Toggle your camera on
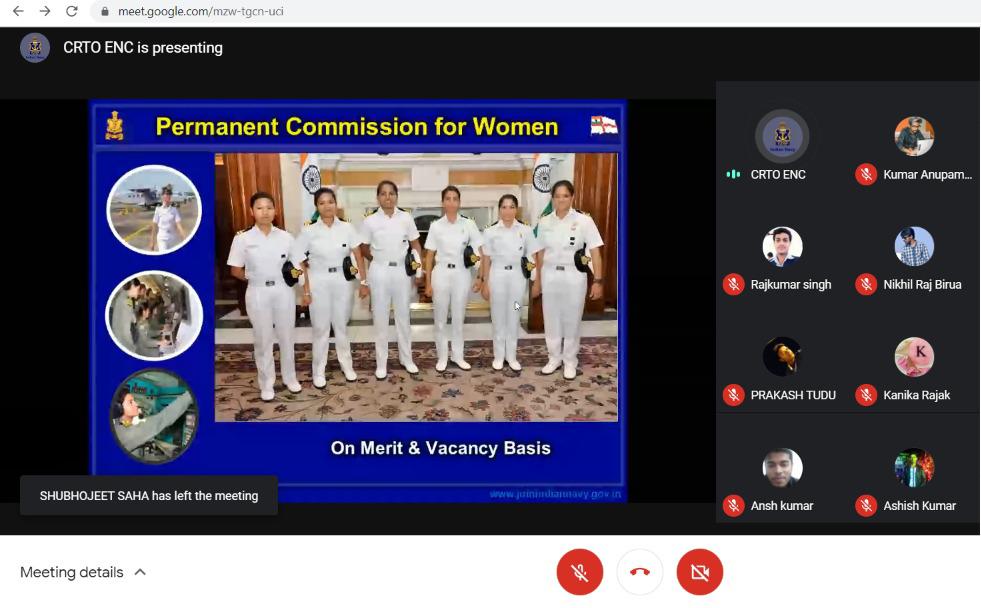Viewport: 981px width, 608px height. coord(700,572)
